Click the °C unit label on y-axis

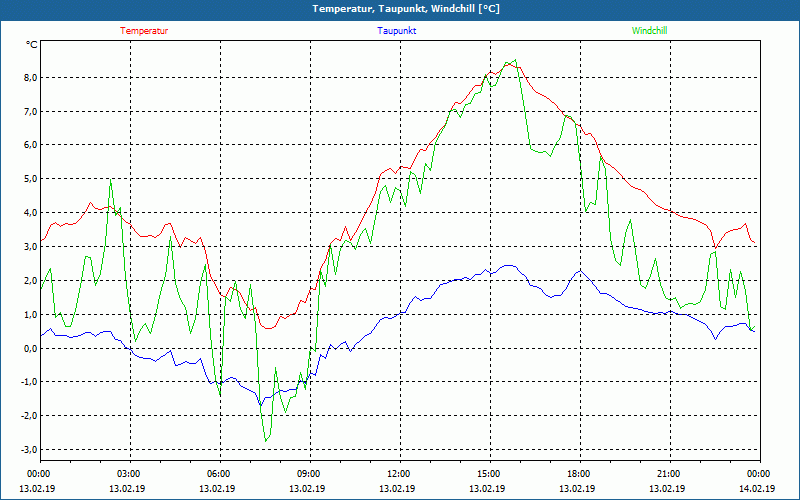coord(31,45)
